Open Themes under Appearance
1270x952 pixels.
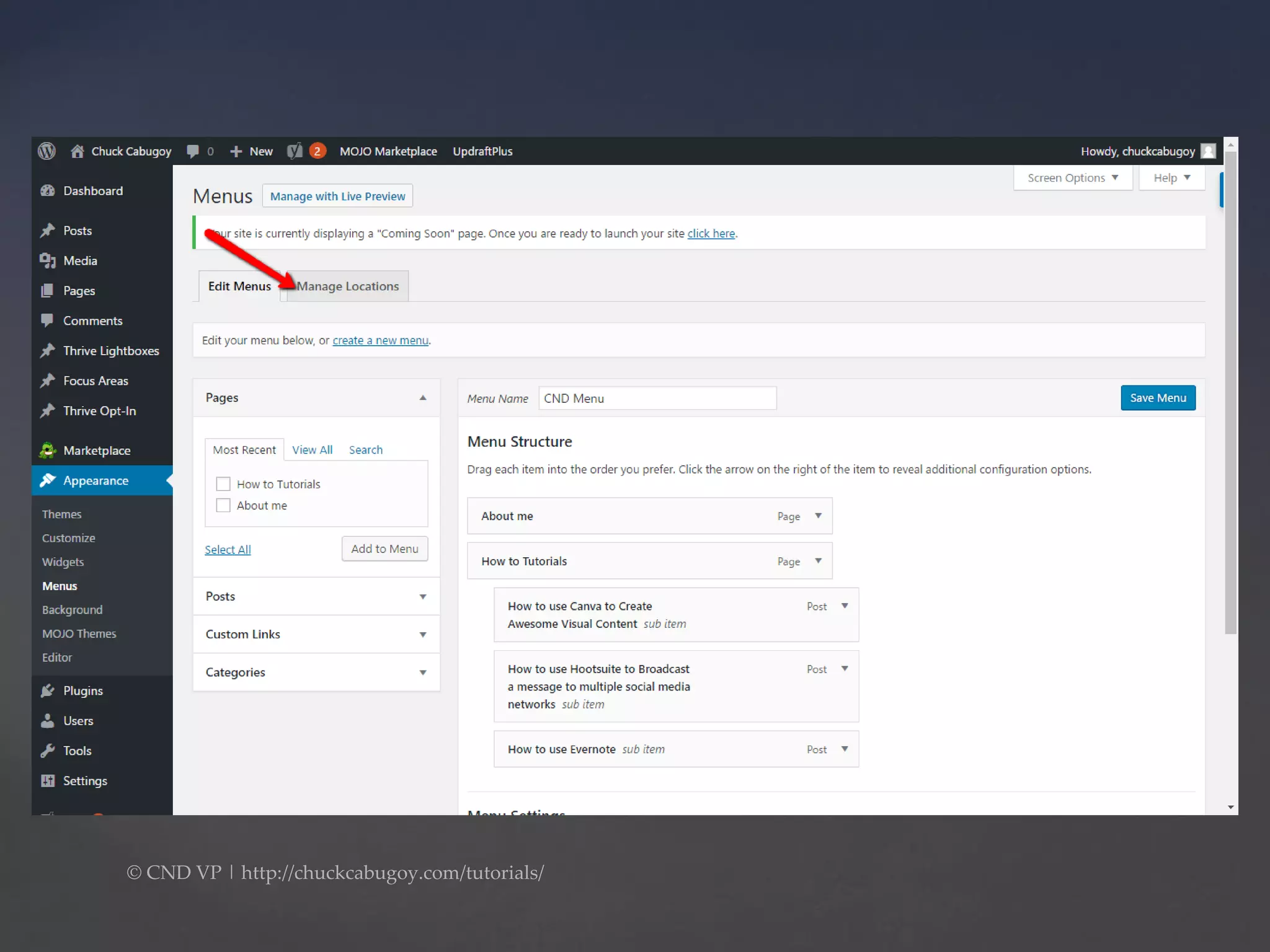click(61, 514)
